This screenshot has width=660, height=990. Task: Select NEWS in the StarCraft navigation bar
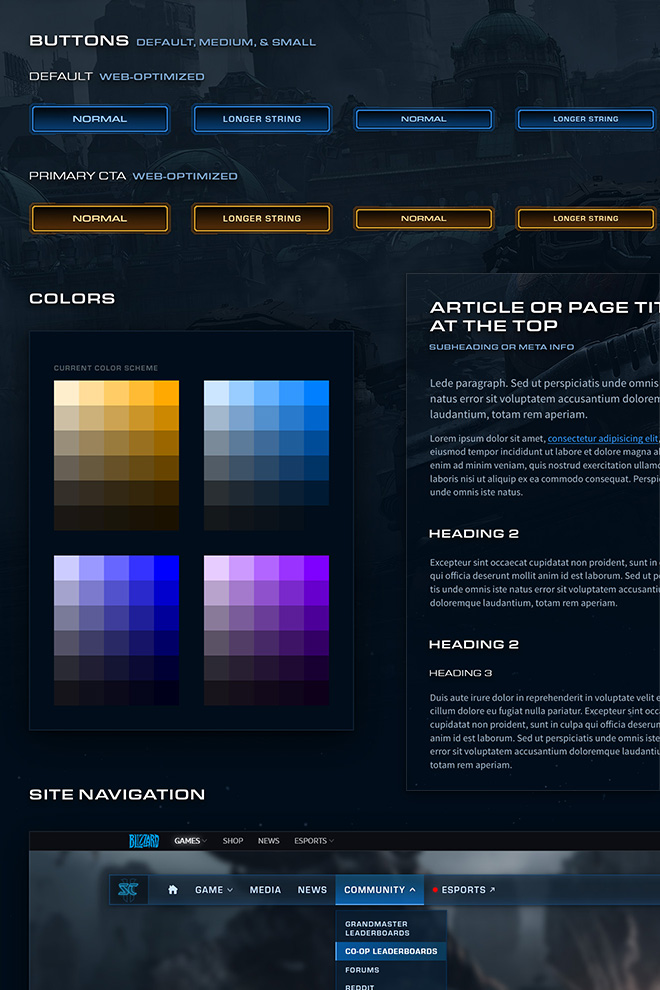pos(312,890)
